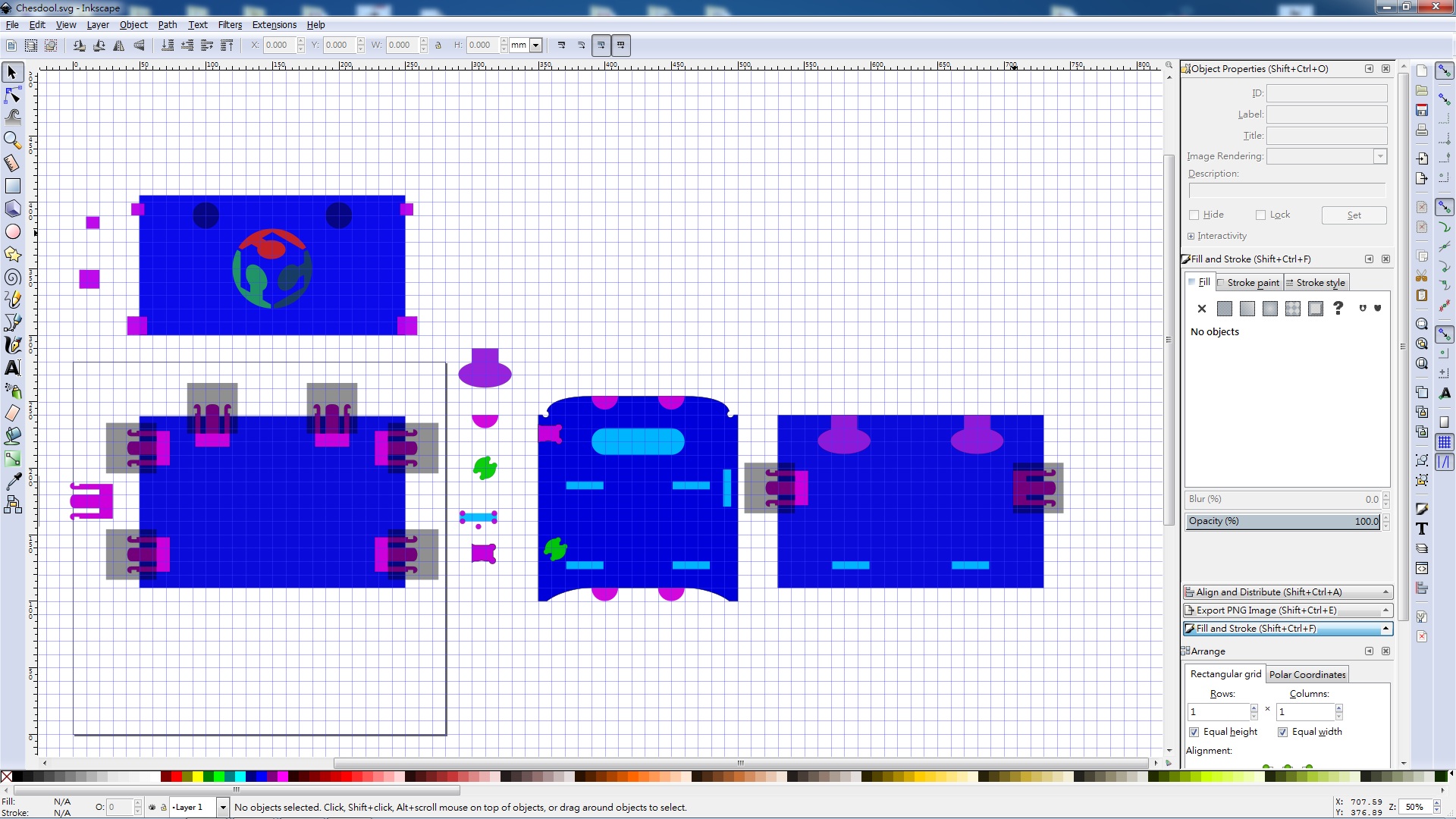Uncheck Equal height option
Screen dimensions: 1456x819
coord(1194,733)
